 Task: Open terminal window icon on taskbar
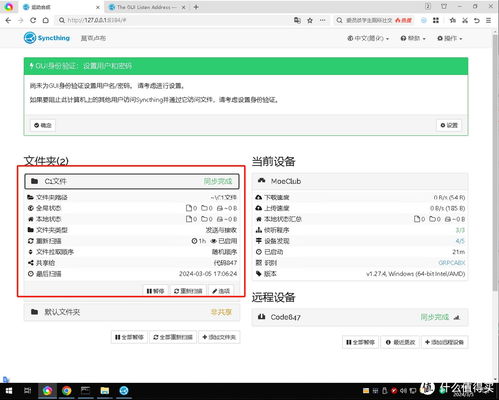(x=85, y=391)
